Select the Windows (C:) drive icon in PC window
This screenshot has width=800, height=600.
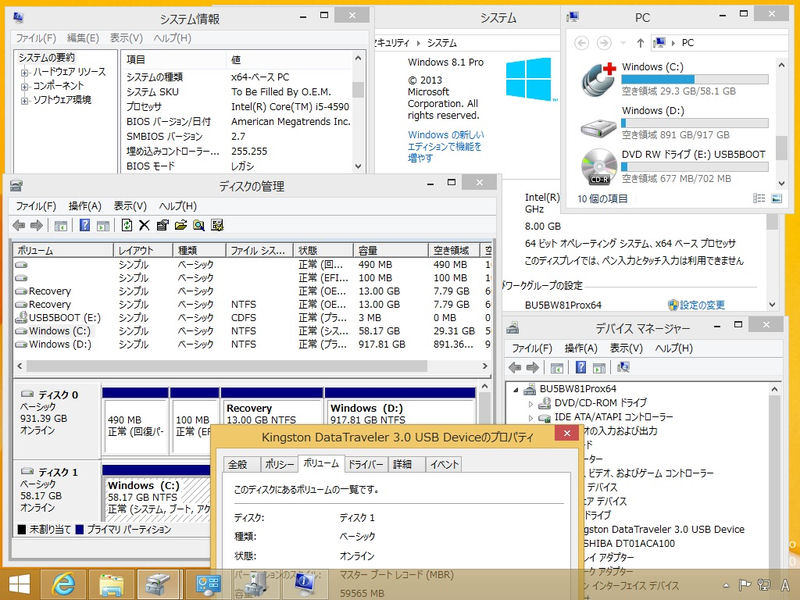(598, 79)
